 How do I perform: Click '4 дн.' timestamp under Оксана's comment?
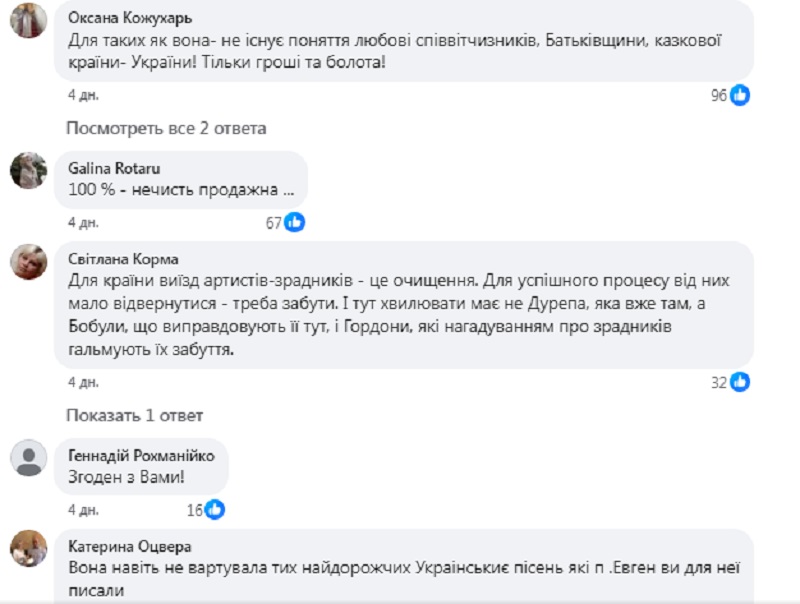(79, 95)
